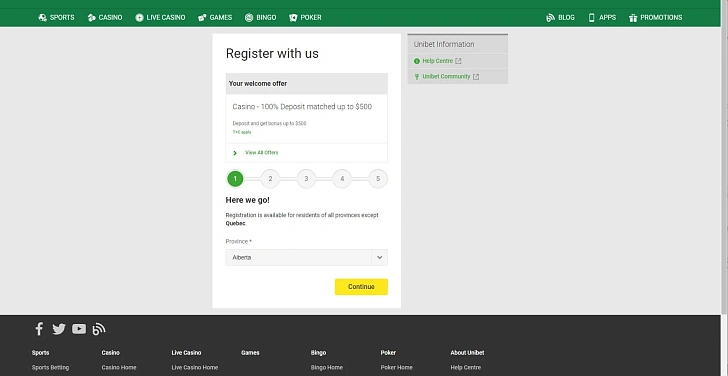Click external-link icon next to Unibet Community

pos(476,77)
